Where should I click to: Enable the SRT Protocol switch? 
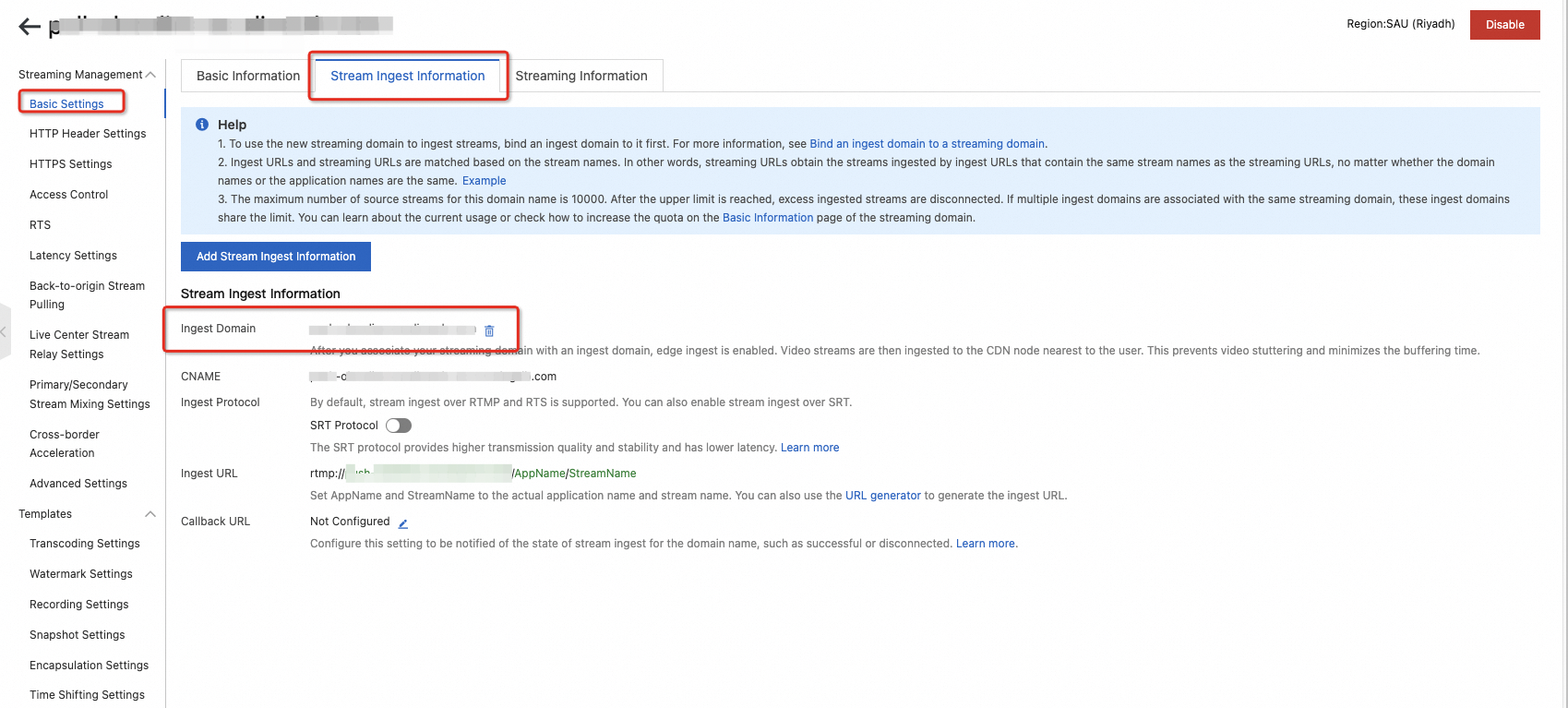[399, 426]
